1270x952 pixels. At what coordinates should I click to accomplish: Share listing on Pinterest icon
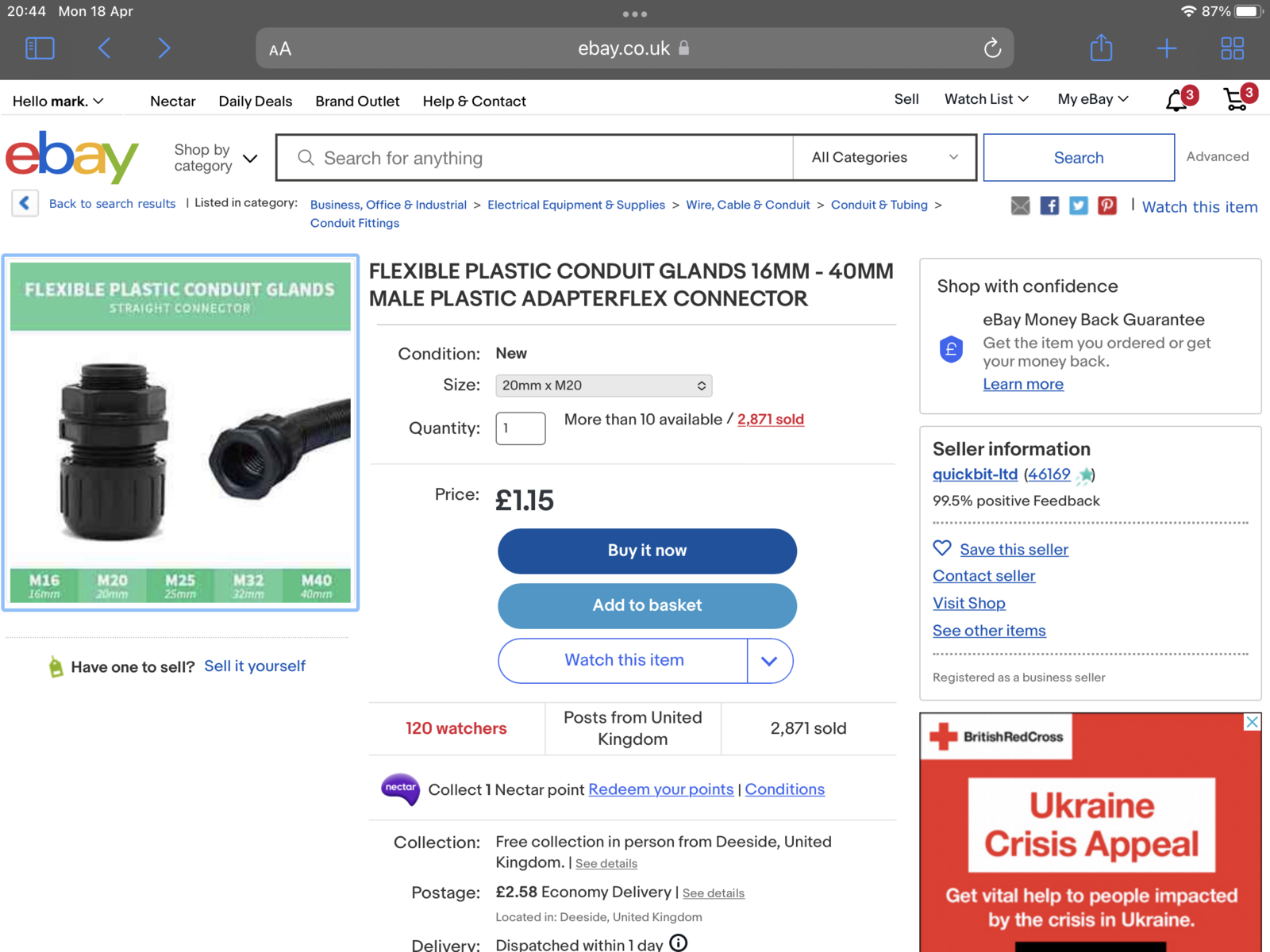1107,206
